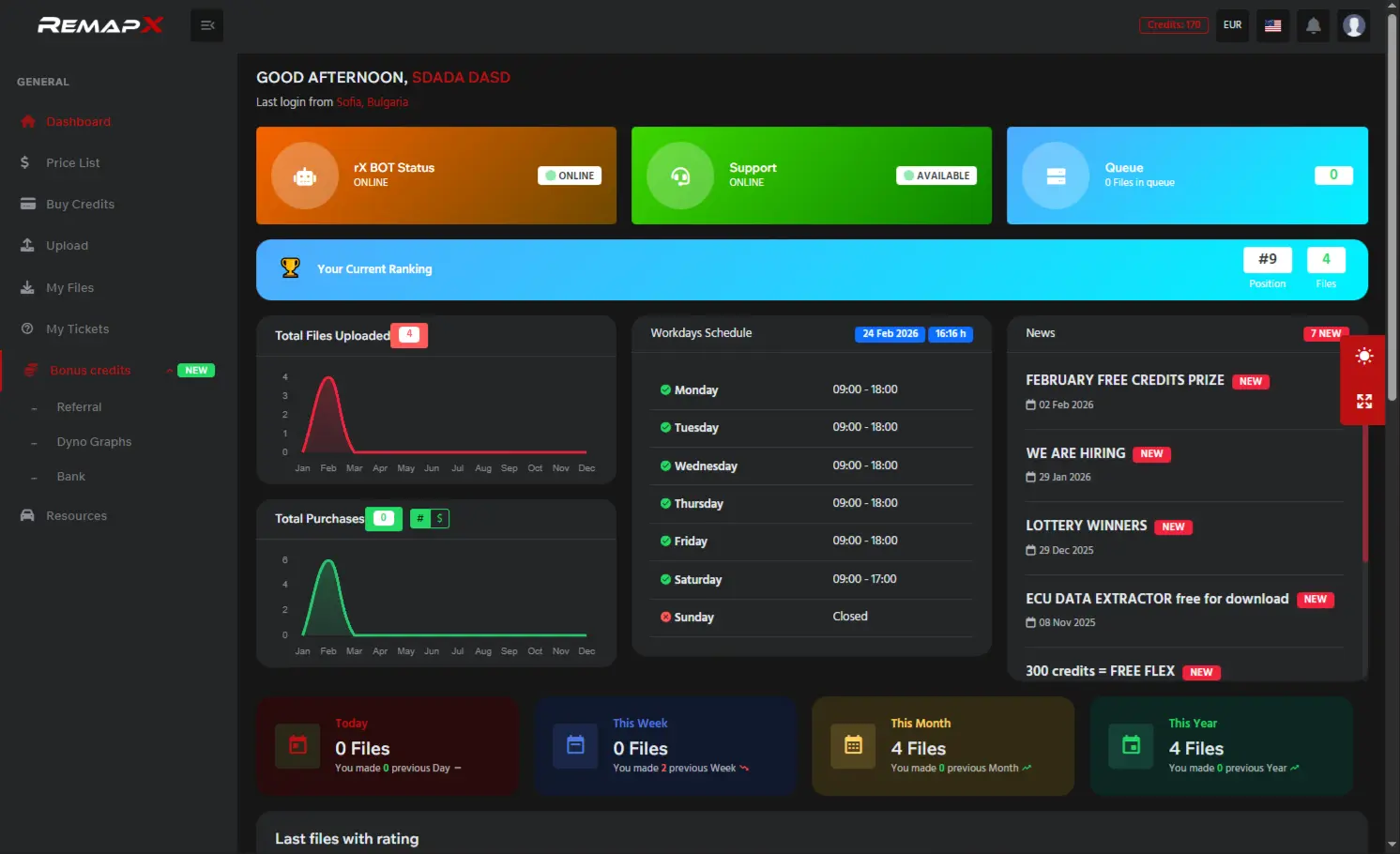Open the user profile avatar menu
The width and height of the screenshot is (1400, 854).
(1353, 25)
